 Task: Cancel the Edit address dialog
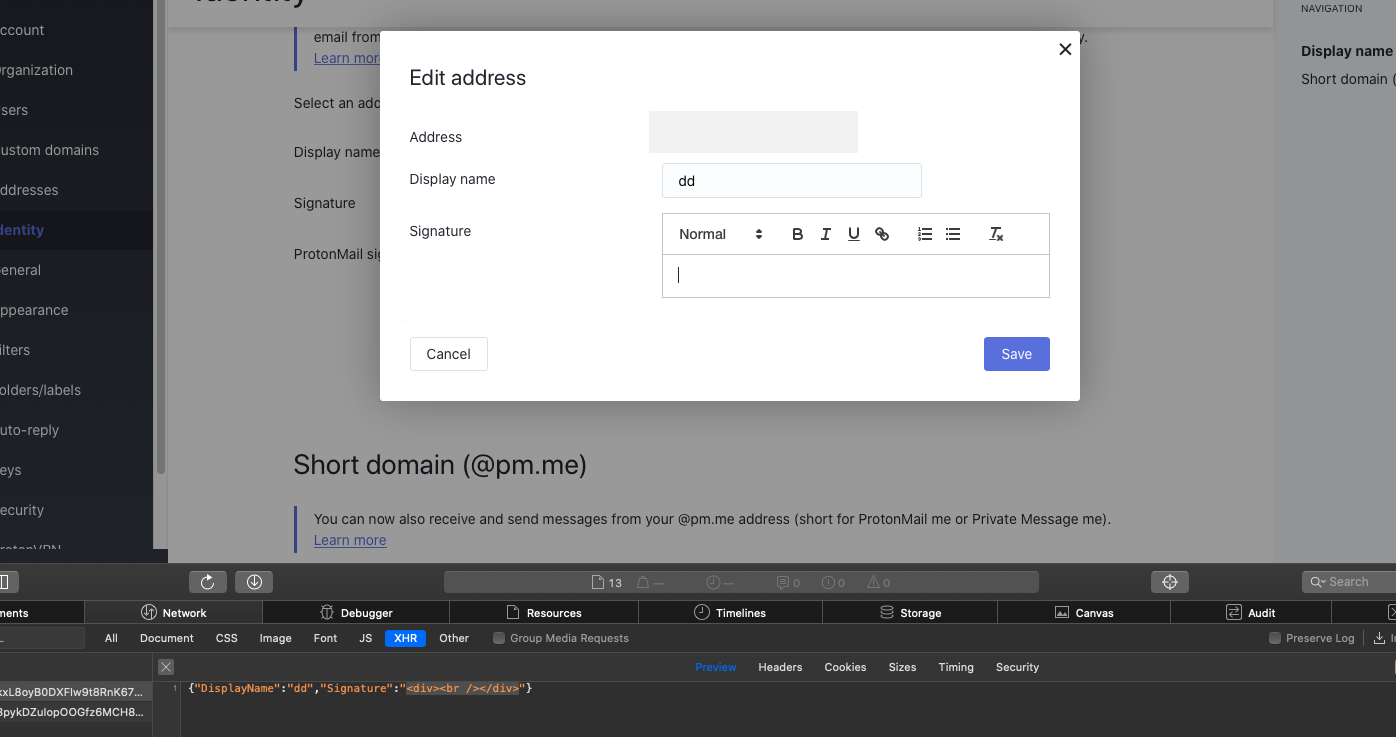coord(448,353)
